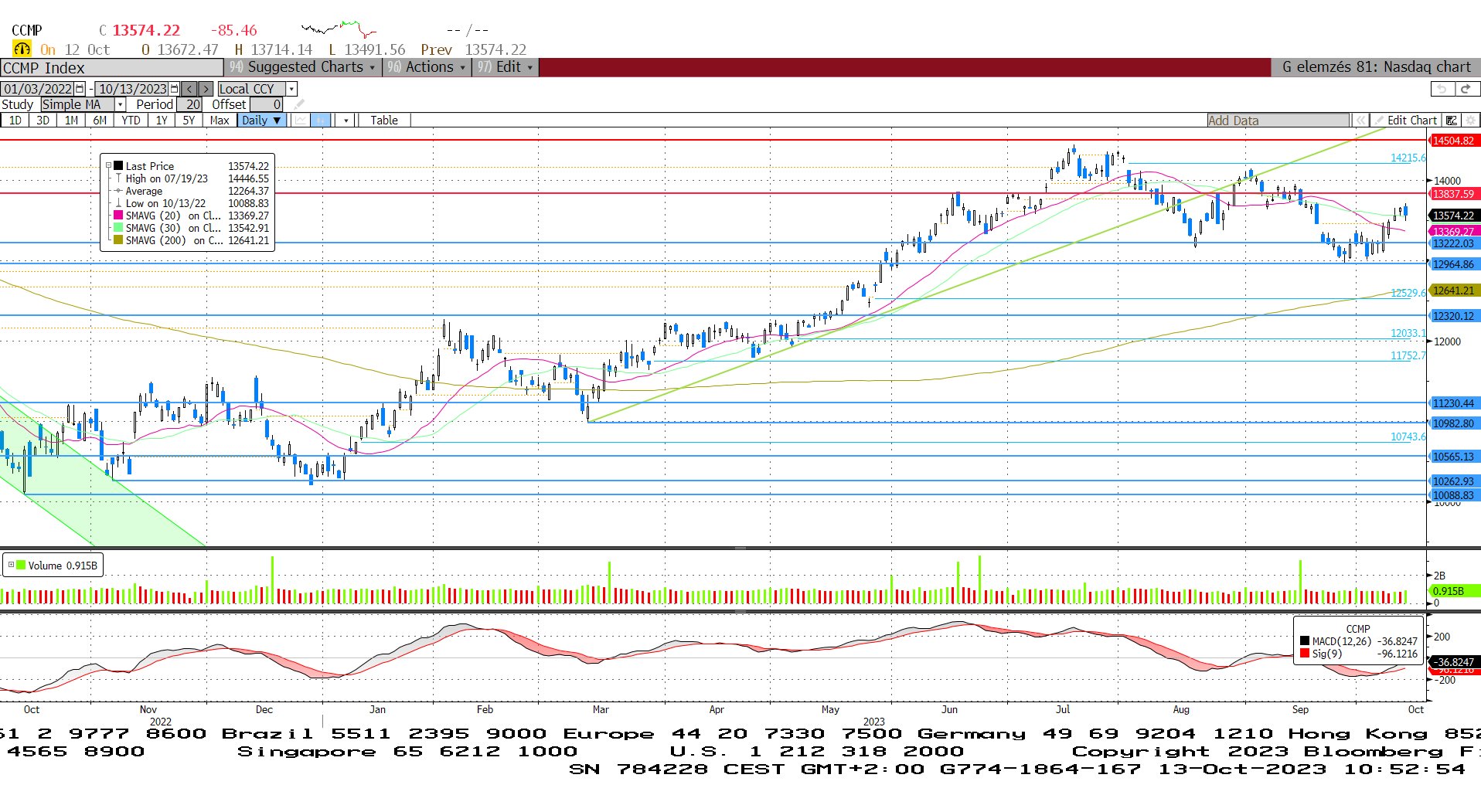Click the pencil icon next to Offset
This screenshot has width=1481, height=812.
tap(299, 104)
